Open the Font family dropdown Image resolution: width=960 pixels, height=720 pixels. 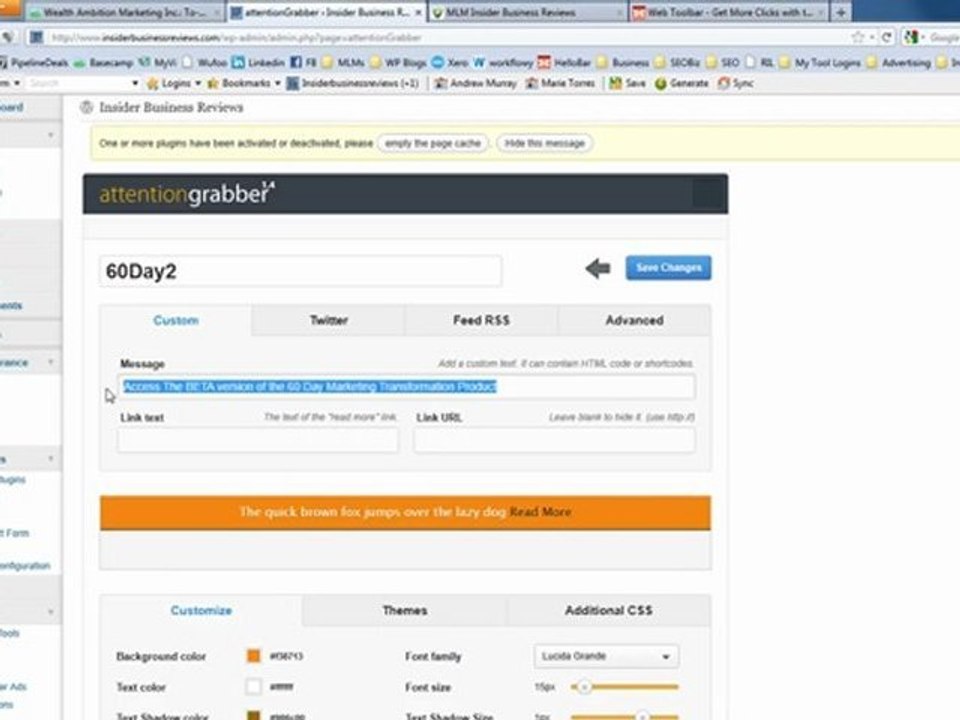click(x=606, y=656)
